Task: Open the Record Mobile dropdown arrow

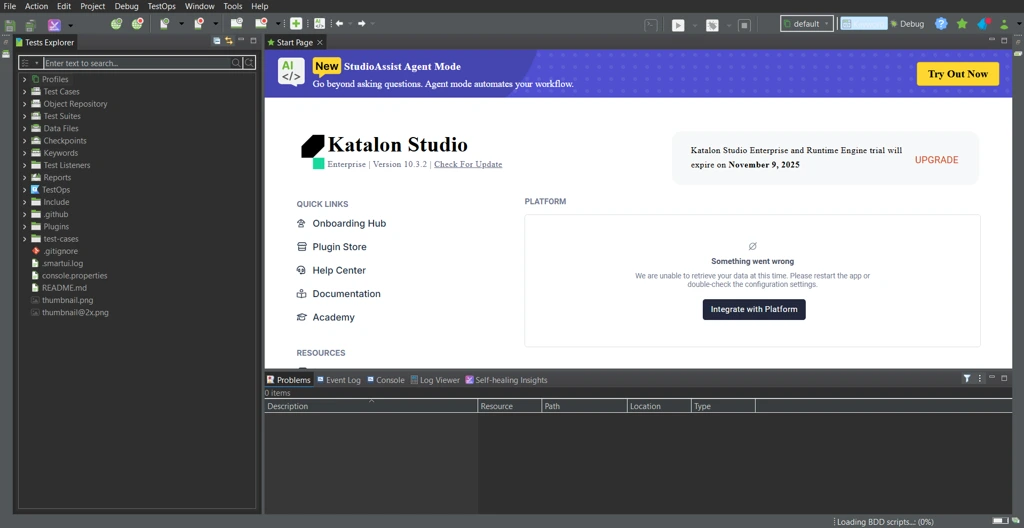Action: click(x=216, y=24)
